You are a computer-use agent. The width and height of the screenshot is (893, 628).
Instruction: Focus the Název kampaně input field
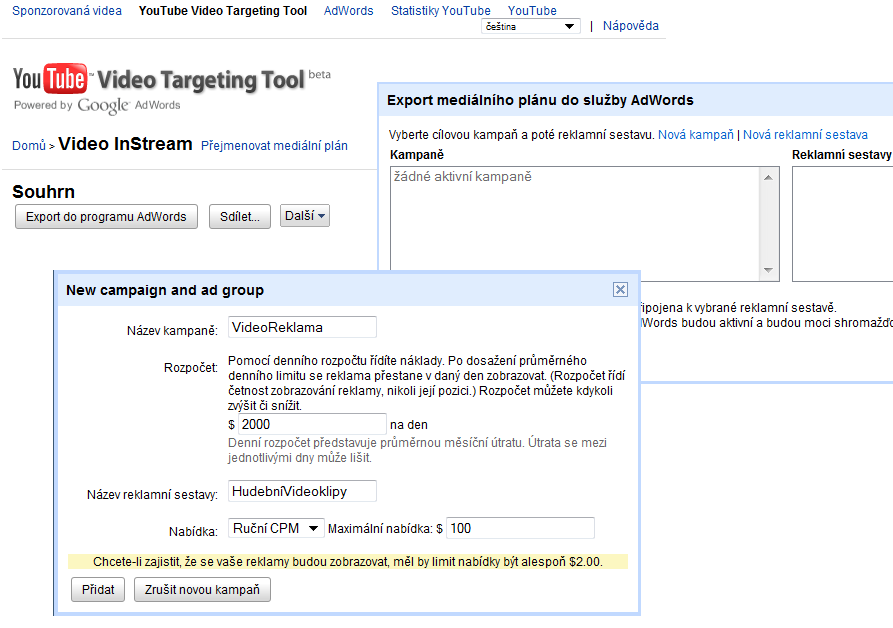[x=302, y=327]
